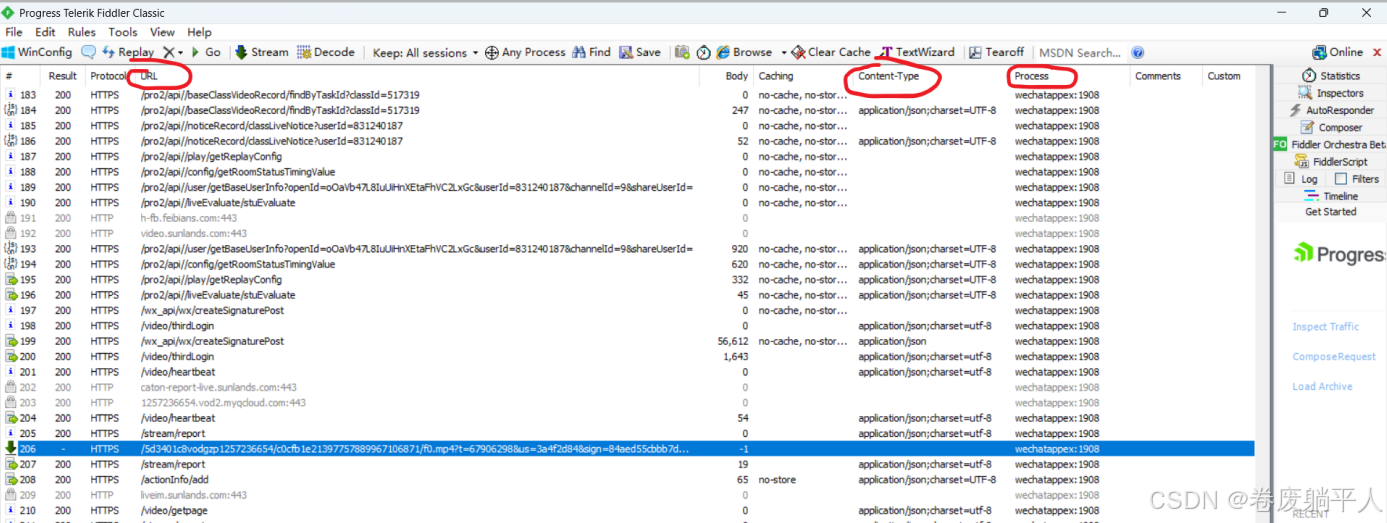Select session 183 findByTaskId row
Image resolution: width=1387 pixels, height=523 pixels.
(x=628, y=95)
